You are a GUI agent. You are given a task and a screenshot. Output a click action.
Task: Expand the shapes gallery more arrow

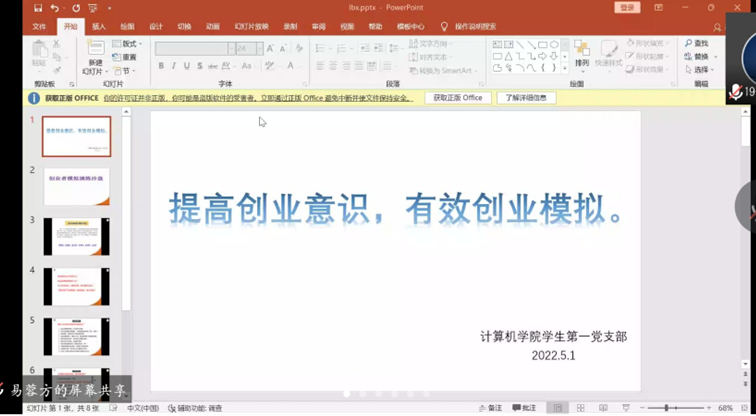pyautogui.click(x=564, y=70)
